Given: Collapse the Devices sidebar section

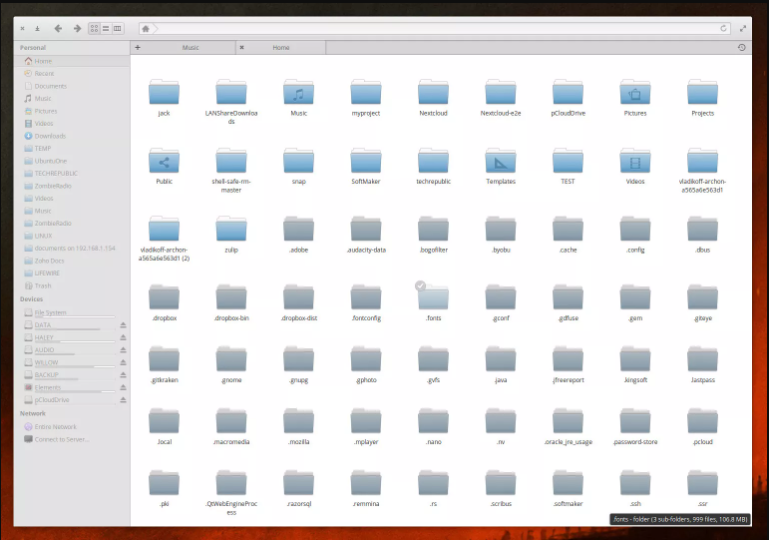Looking at the screenshot, I should [31, 299].
